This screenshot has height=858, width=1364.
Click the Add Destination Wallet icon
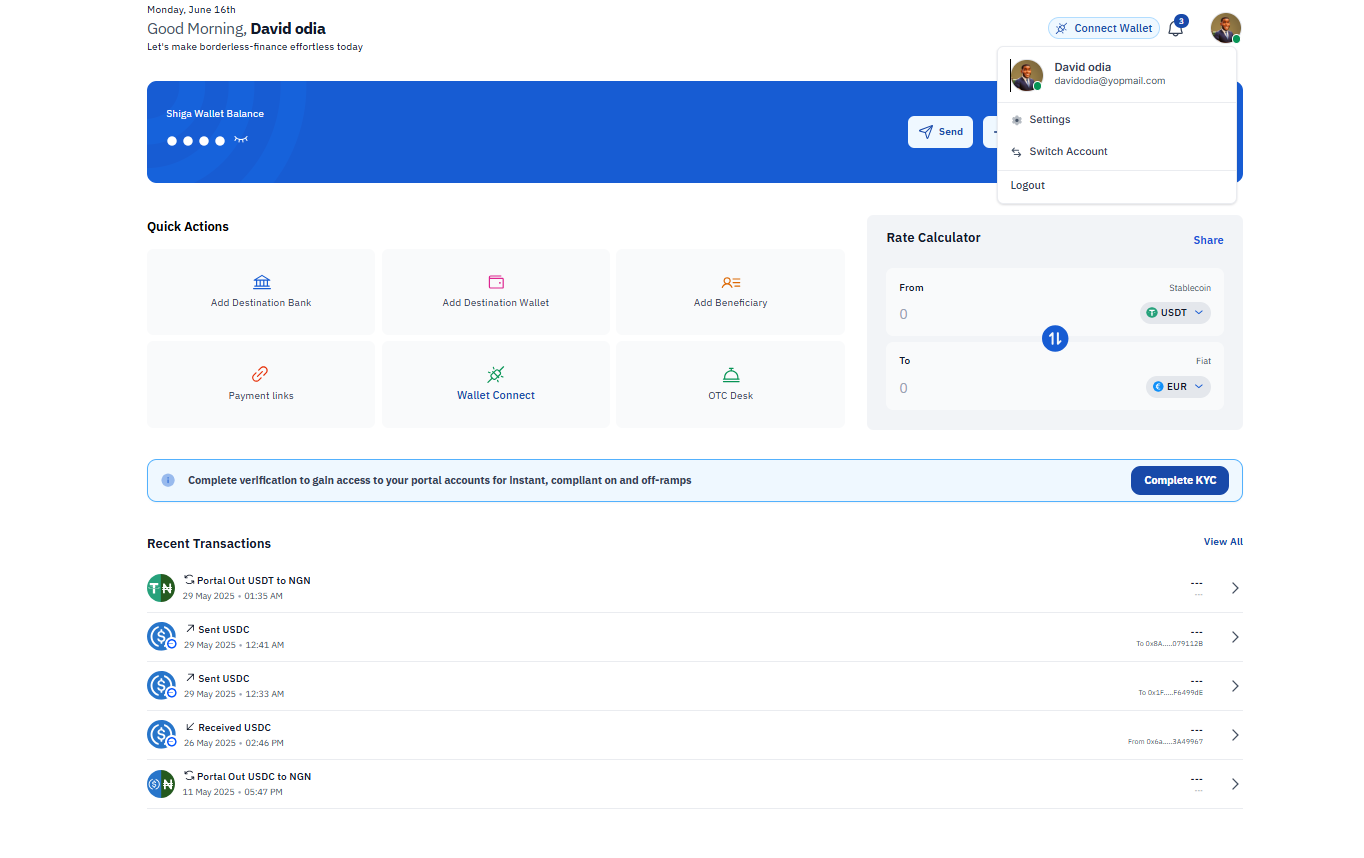click(x=496, y=282)
